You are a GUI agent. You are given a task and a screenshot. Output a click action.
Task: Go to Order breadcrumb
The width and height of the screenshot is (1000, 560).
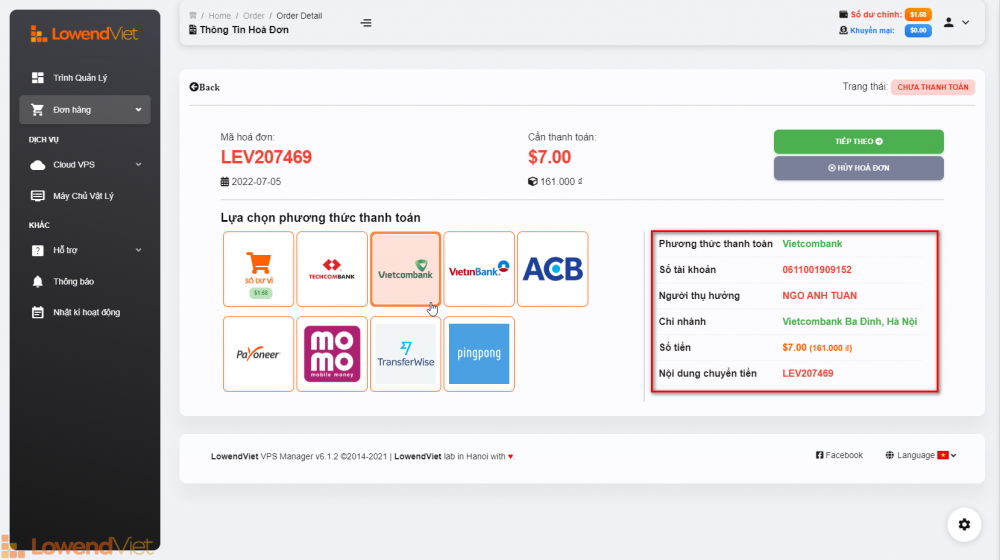(253, 15)
